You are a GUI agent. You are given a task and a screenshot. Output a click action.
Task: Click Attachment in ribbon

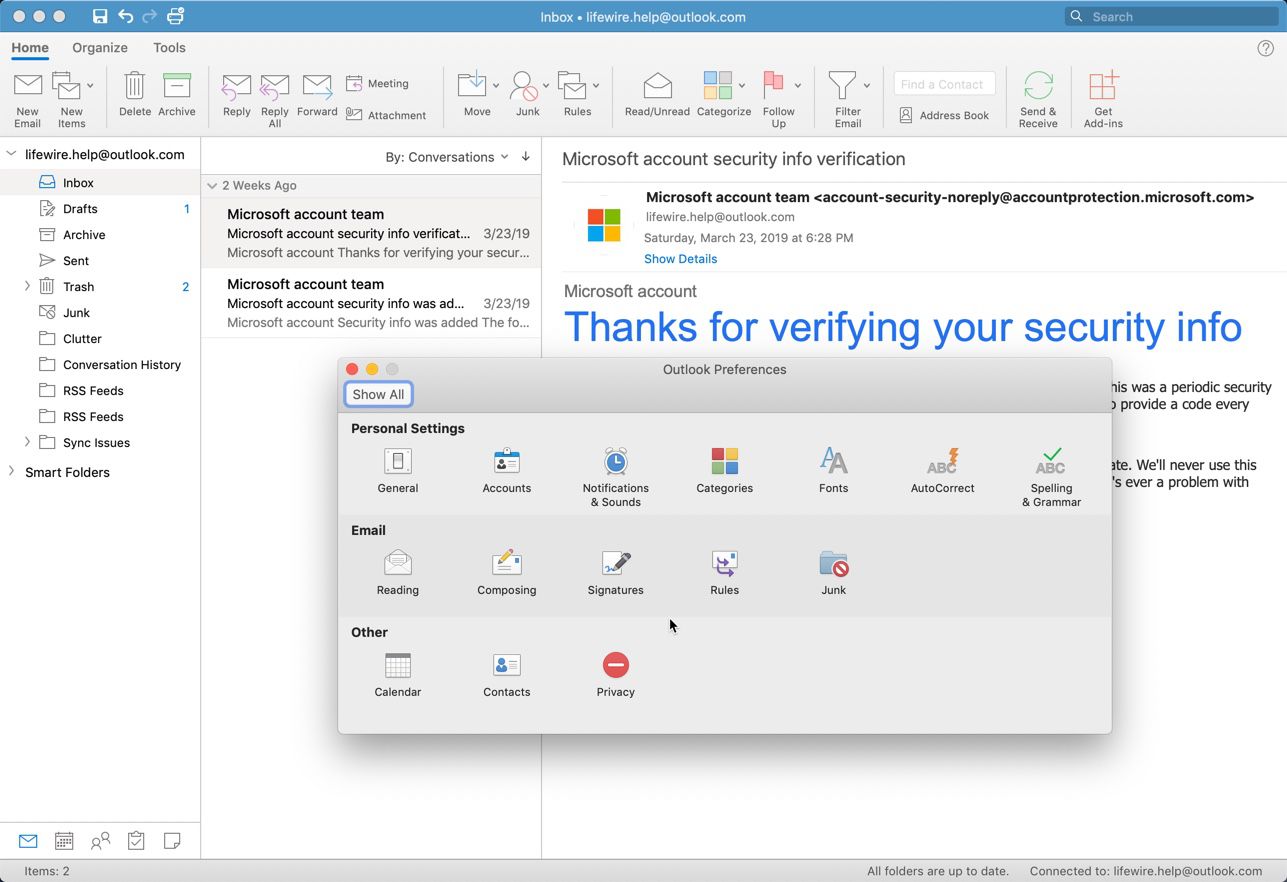tap(386, 115)
